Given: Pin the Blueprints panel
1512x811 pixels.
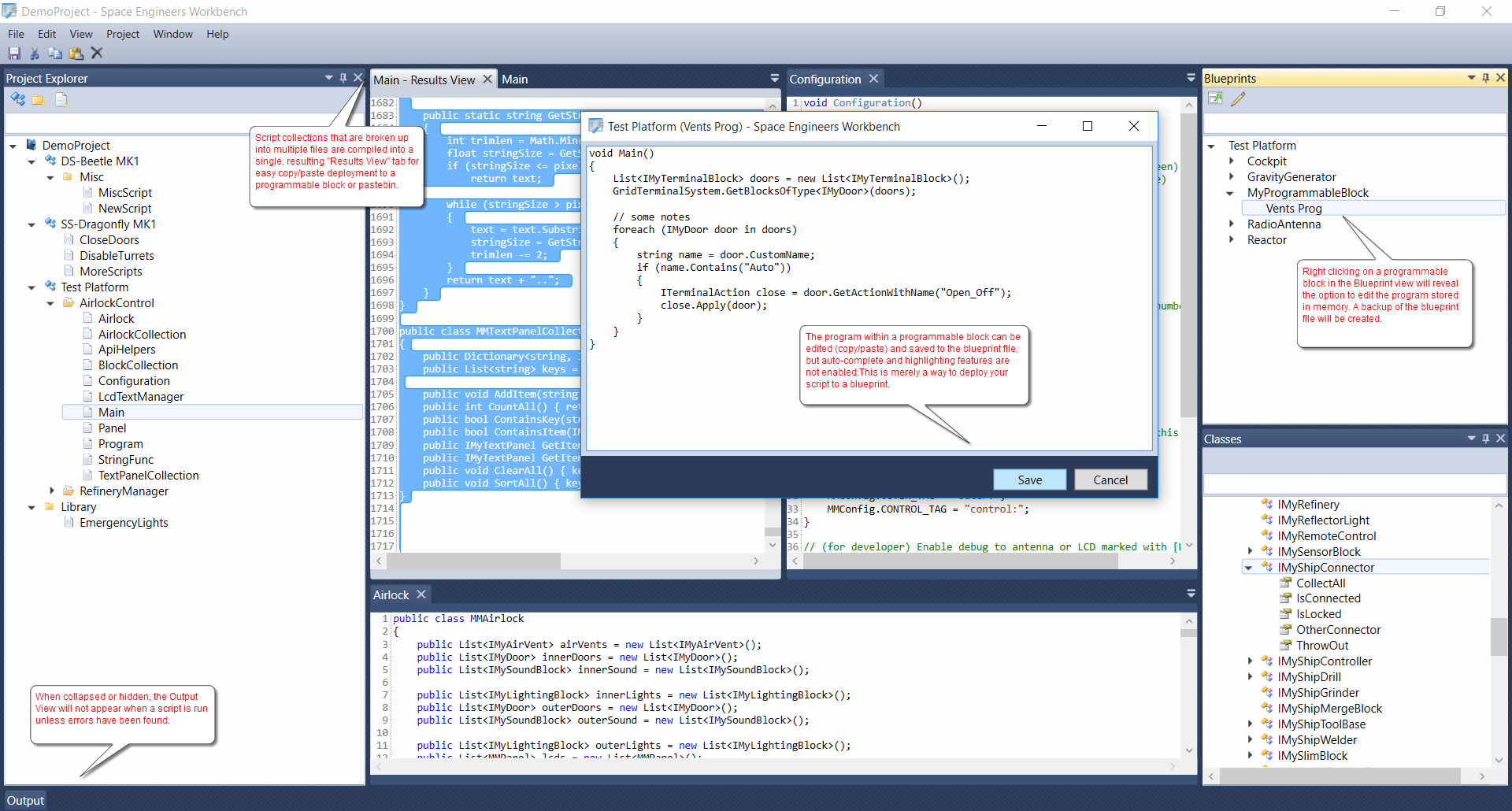Looking at the screenshot, I should pos(1486,78).
